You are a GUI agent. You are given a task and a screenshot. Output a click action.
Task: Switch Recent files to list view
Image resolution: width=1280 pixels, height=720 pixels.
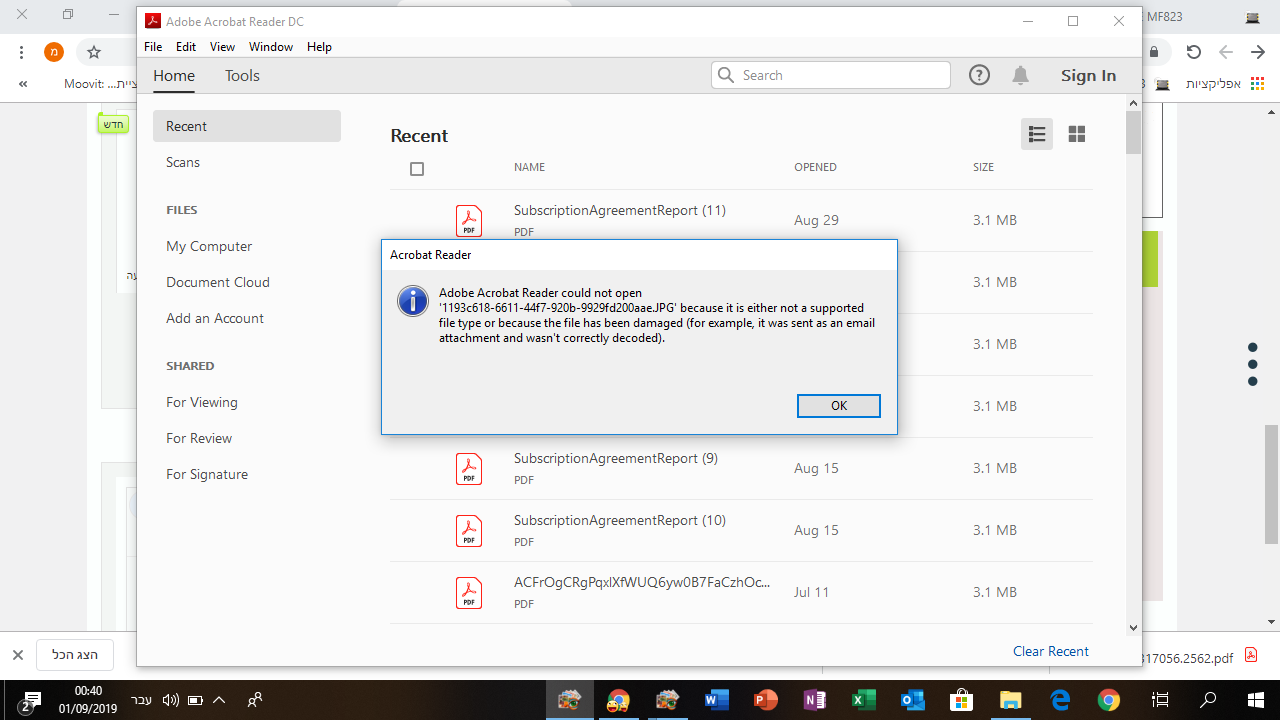tap(1037, 134)
